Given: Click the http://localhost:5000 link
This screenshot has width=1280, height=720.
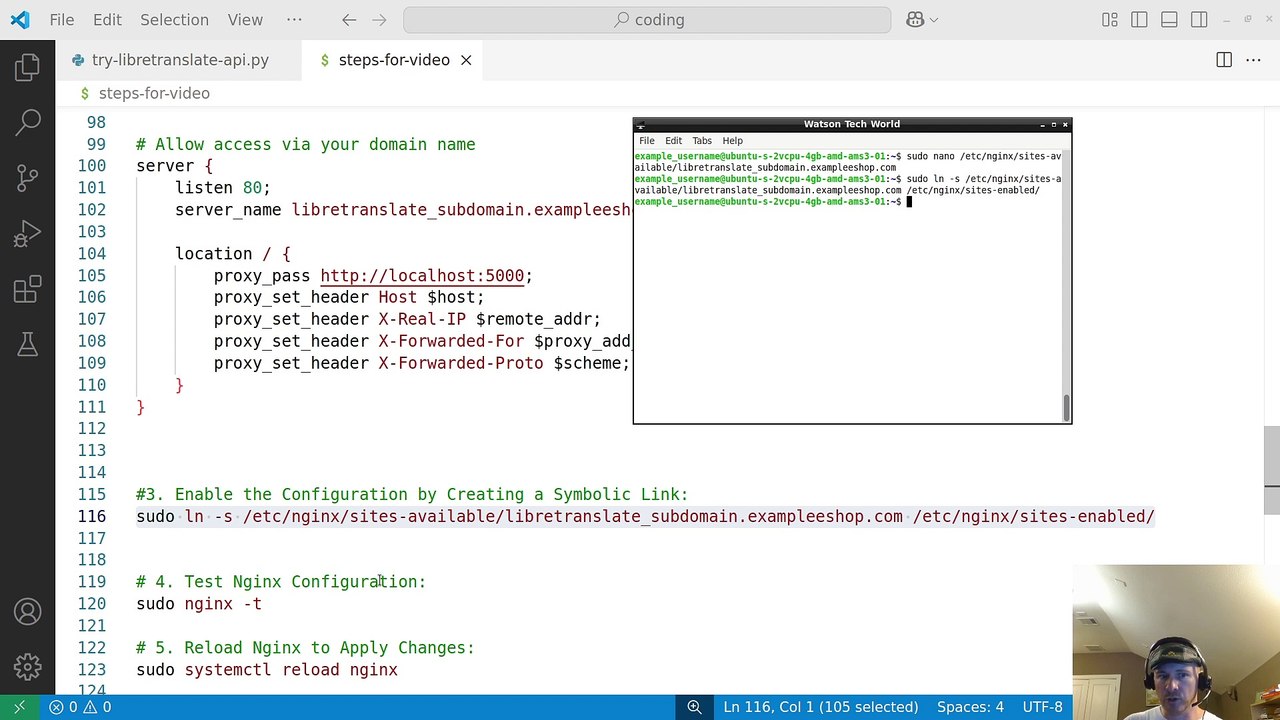Looking at the screenshot, I should [421, 275].
